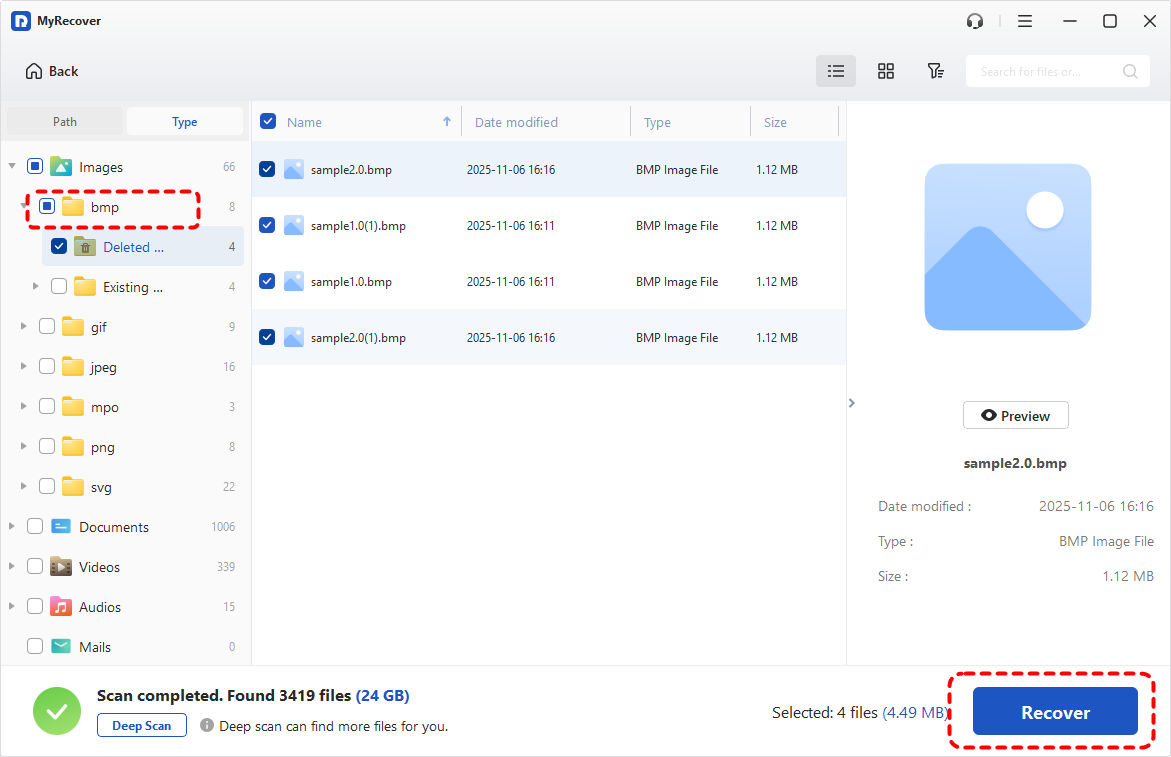Click the Preview button
The image size is (1171, 757).
coord(1015,416)
